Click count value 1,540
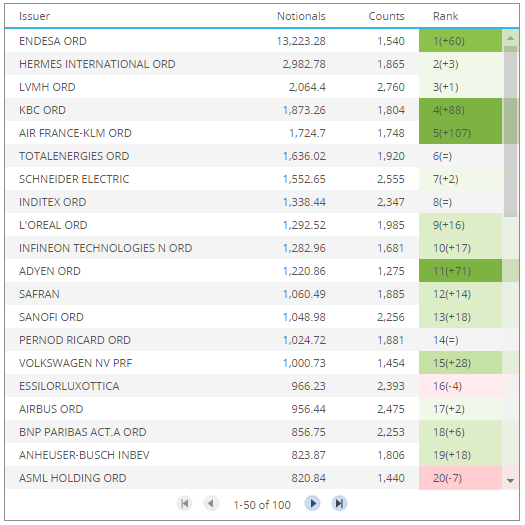The height and width of the screenshot is (525, 525). click(391, 41)
